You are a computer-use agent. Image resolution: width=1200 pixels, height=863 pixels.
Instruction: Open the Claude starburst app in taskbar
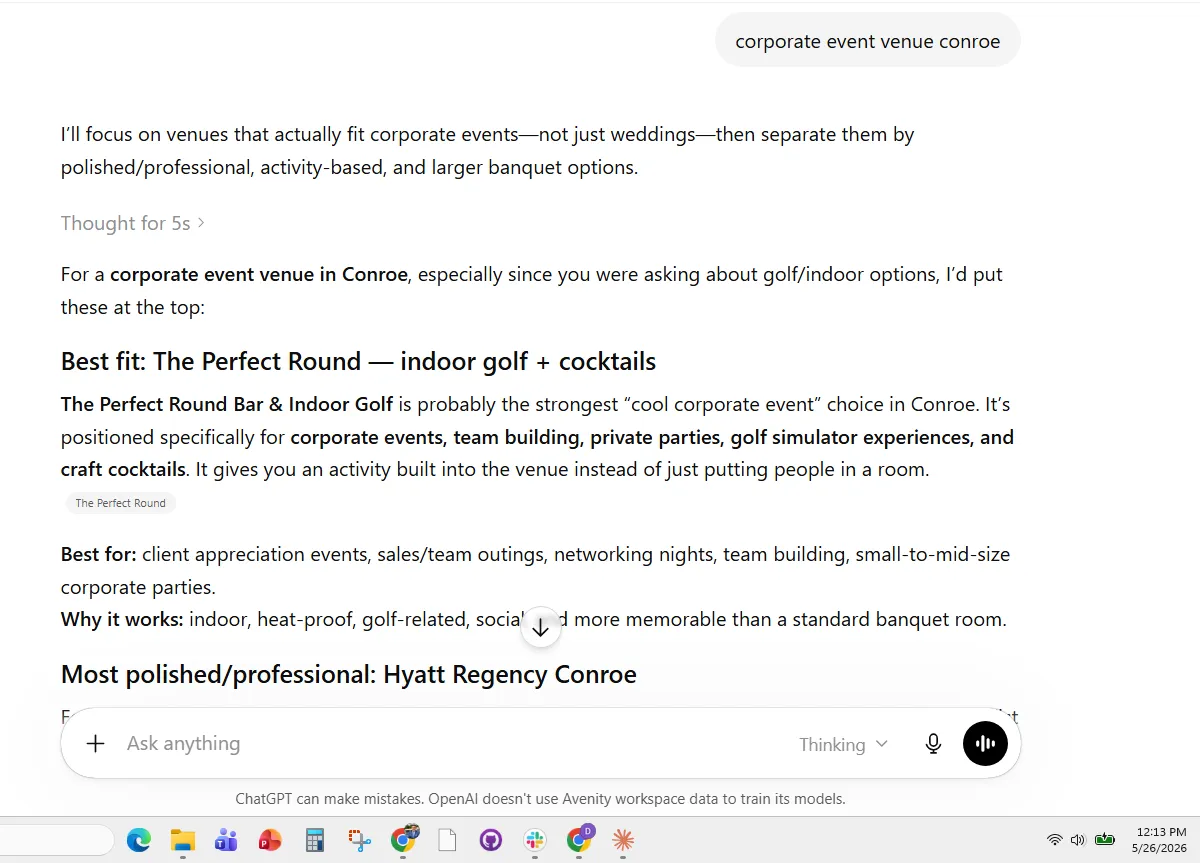point(623,840)
